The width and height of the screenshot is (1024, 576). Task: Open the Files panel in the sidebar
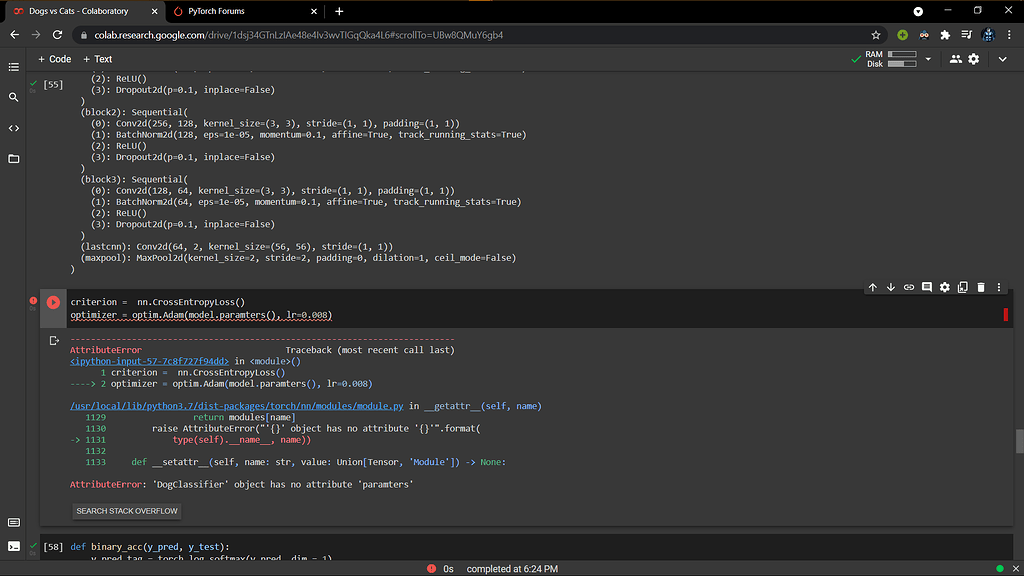coord(12,158)
